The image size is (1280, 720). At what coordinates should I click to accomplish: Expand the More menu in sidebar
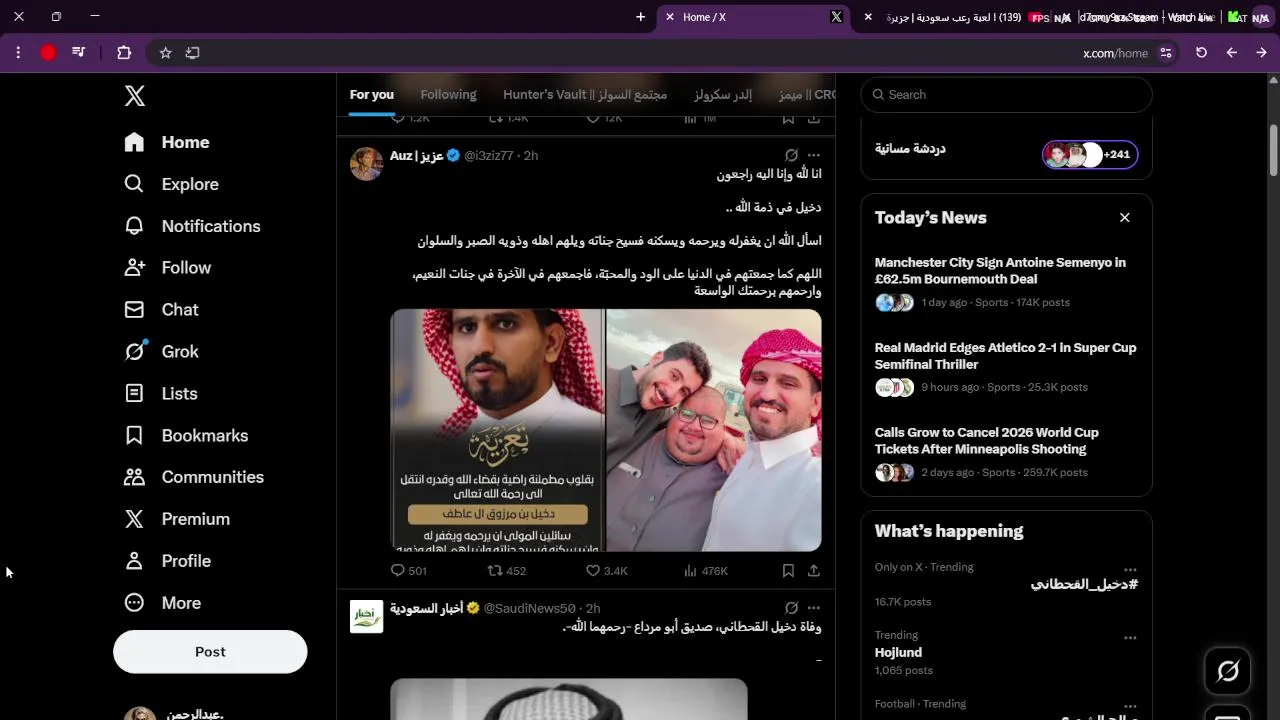[x=162, y=603]
